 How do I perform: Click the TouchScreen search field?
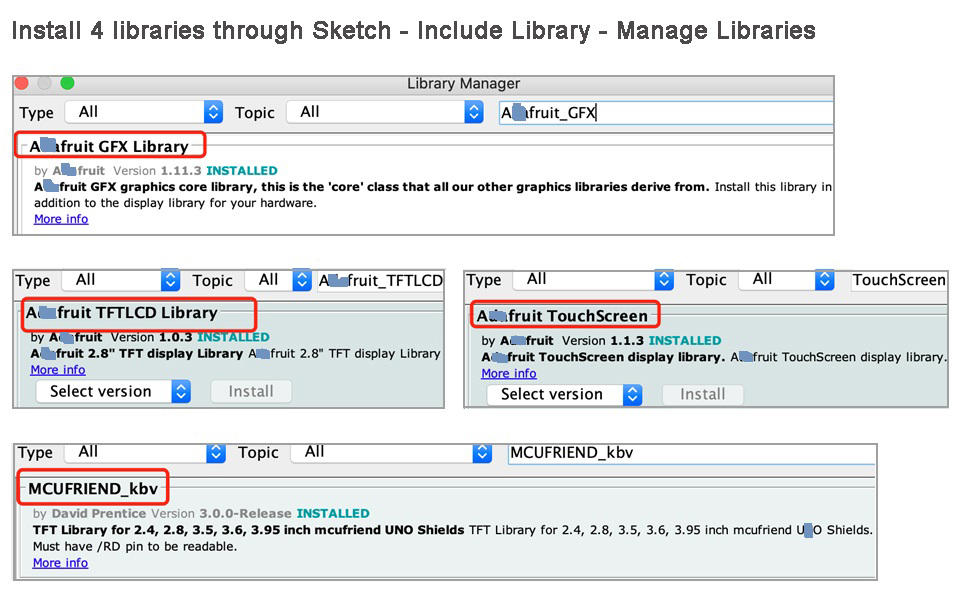[x=899, y=280]
